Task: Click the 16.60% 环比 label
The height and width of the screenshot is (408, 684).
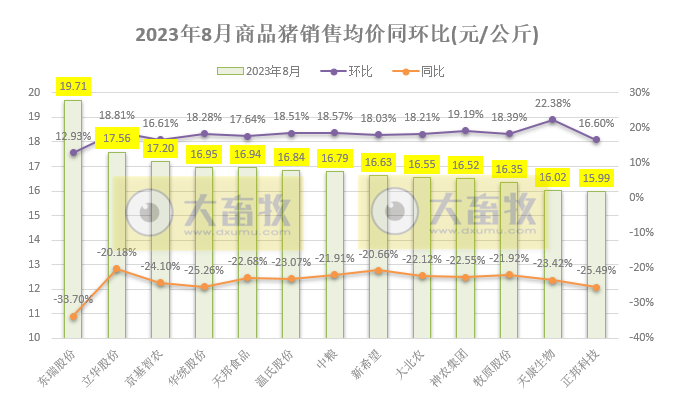Action: (x=596, y=123)
